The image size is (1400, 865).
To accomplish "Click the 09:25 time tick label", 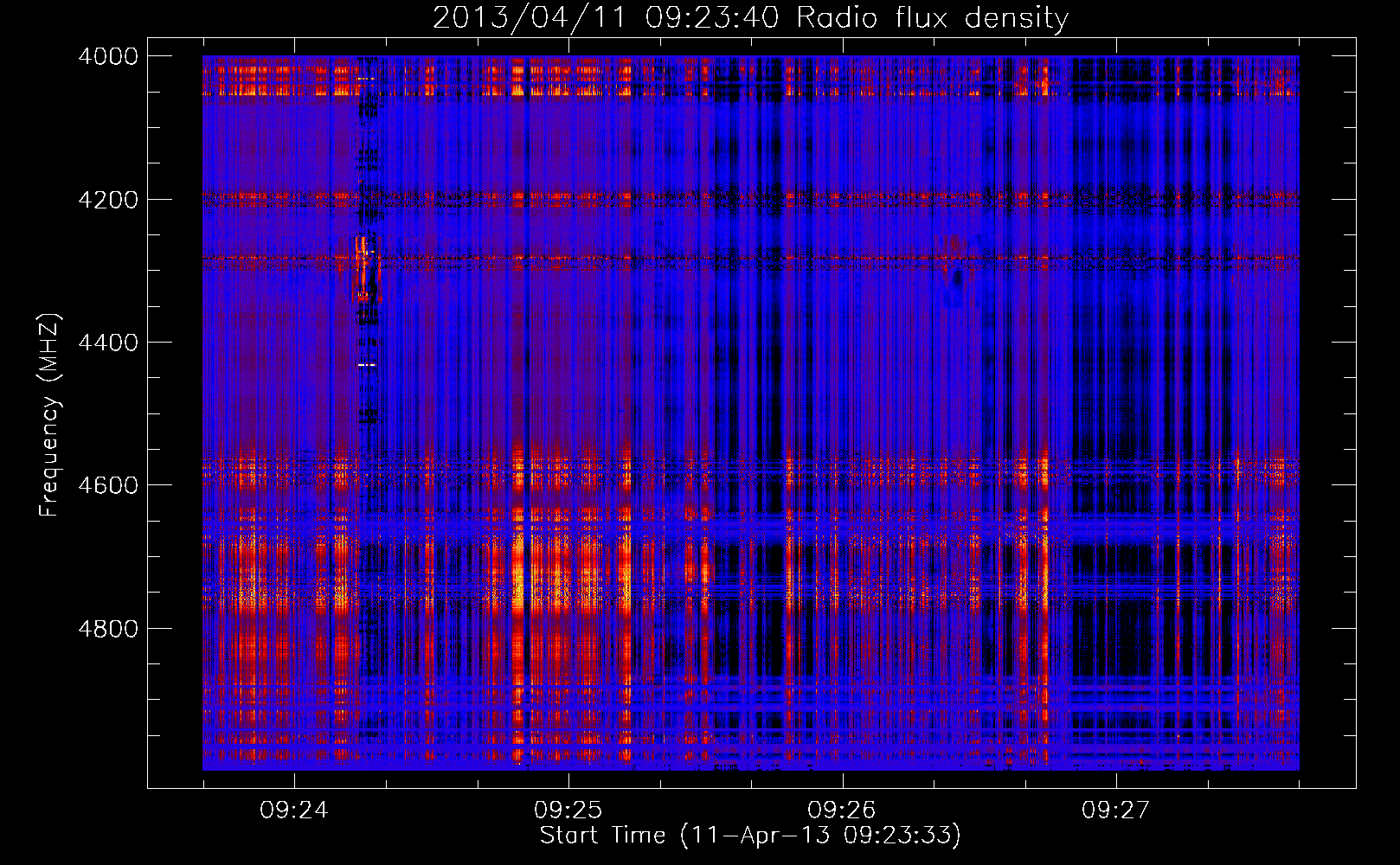I will click(568, 811).
